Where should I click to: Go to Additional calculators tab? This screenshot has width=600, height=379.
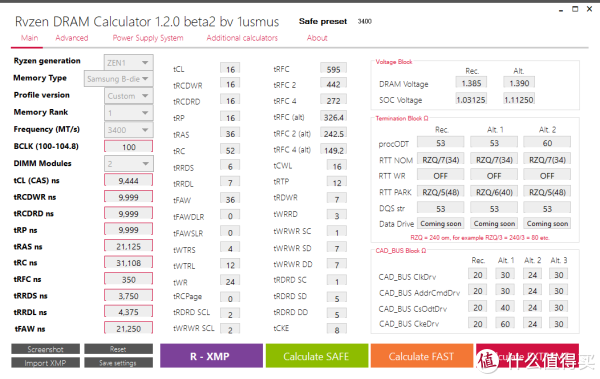242,38
